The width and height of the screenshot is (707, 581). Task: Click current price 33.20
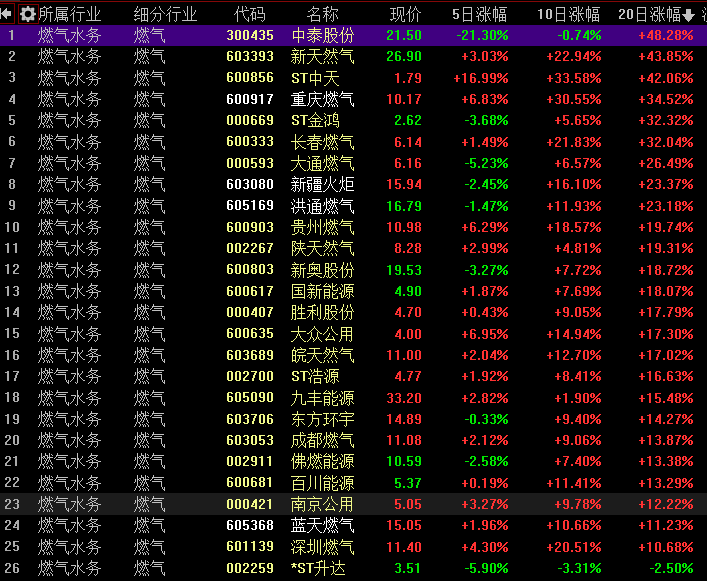404,398
